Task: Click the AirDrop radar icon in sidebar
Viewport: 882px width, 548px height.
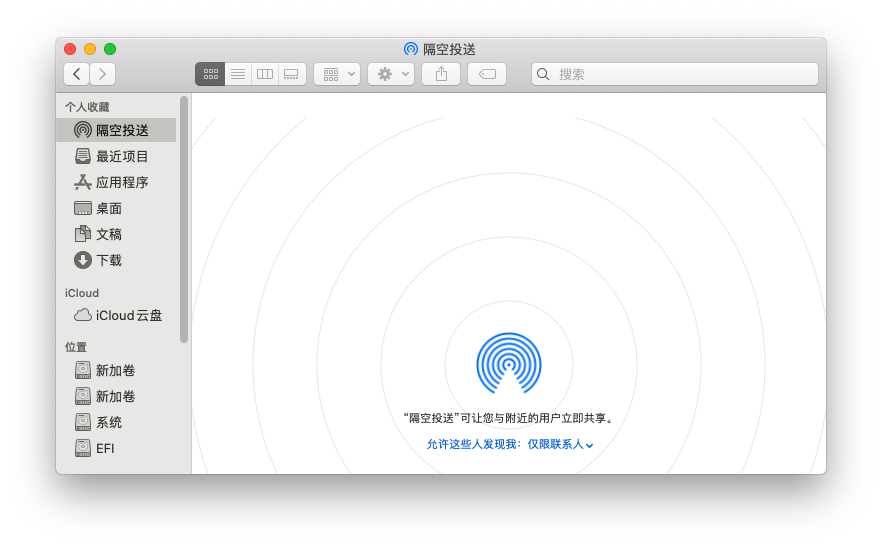Action: [x=83, y=130]
